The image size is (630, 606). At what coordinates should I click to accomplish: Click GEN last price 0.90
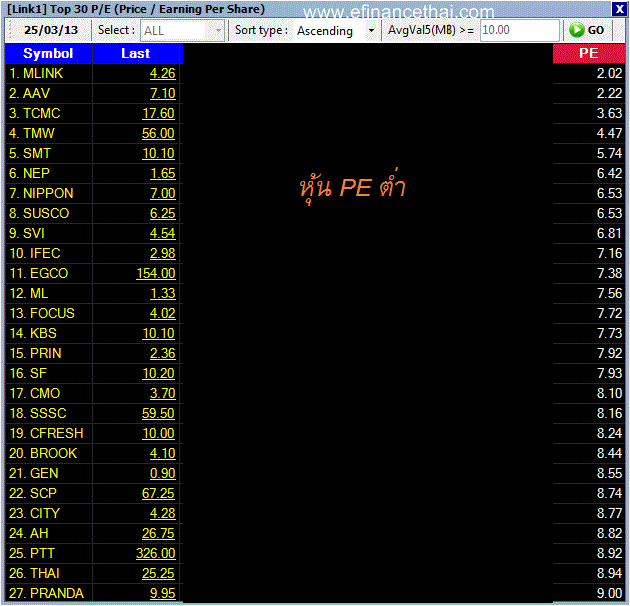click(162, 474)
